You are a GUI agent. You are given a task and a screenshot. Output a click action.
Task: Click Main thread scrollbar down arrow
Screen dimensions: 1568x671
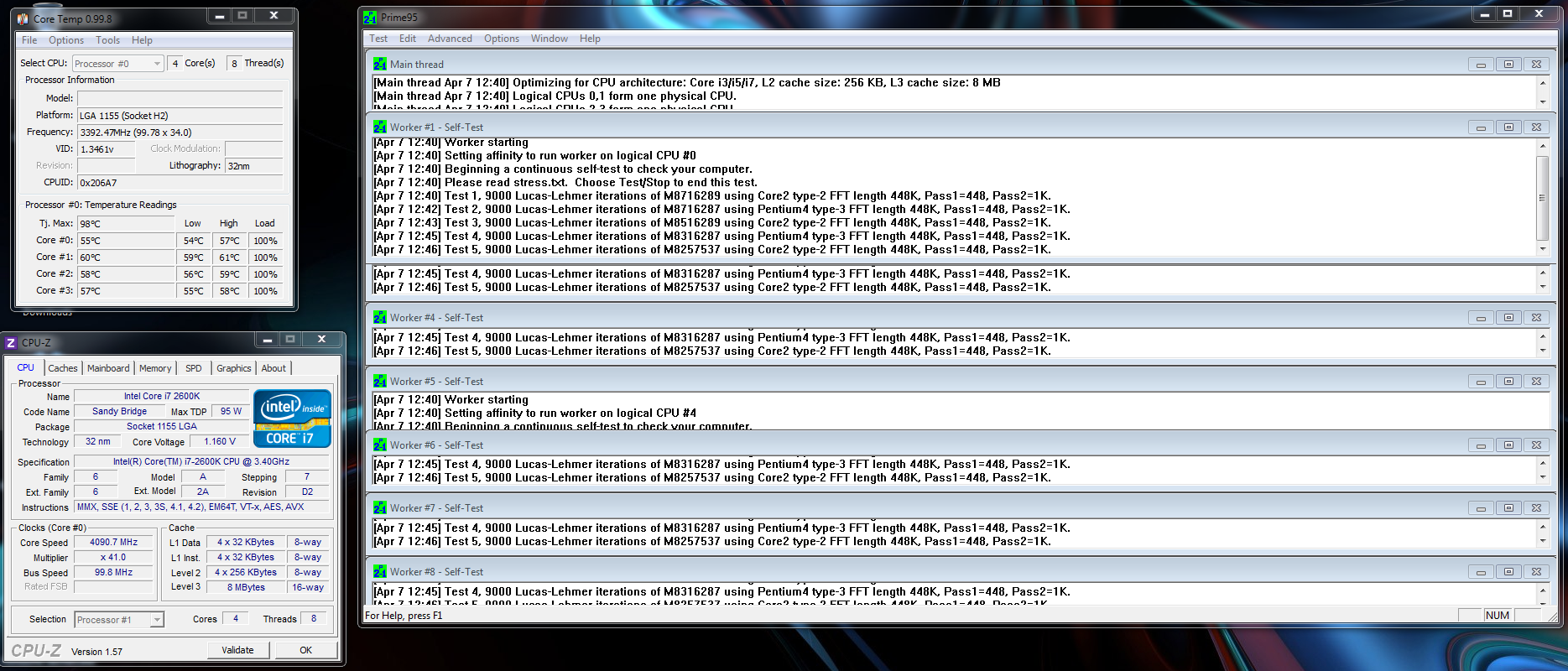[x=1542, y=101]
